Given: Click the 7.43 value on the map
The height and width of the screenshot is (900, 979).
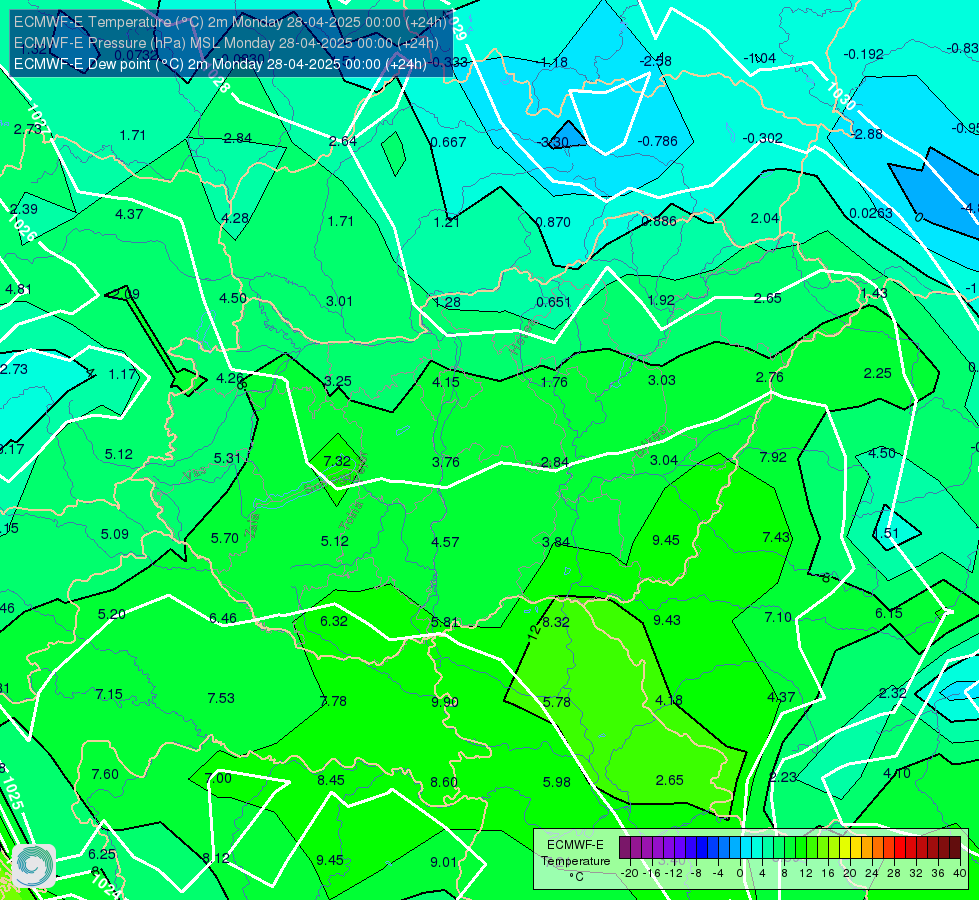Looking at the screenshot, I should pyautogui.click(x=776, y=537).
